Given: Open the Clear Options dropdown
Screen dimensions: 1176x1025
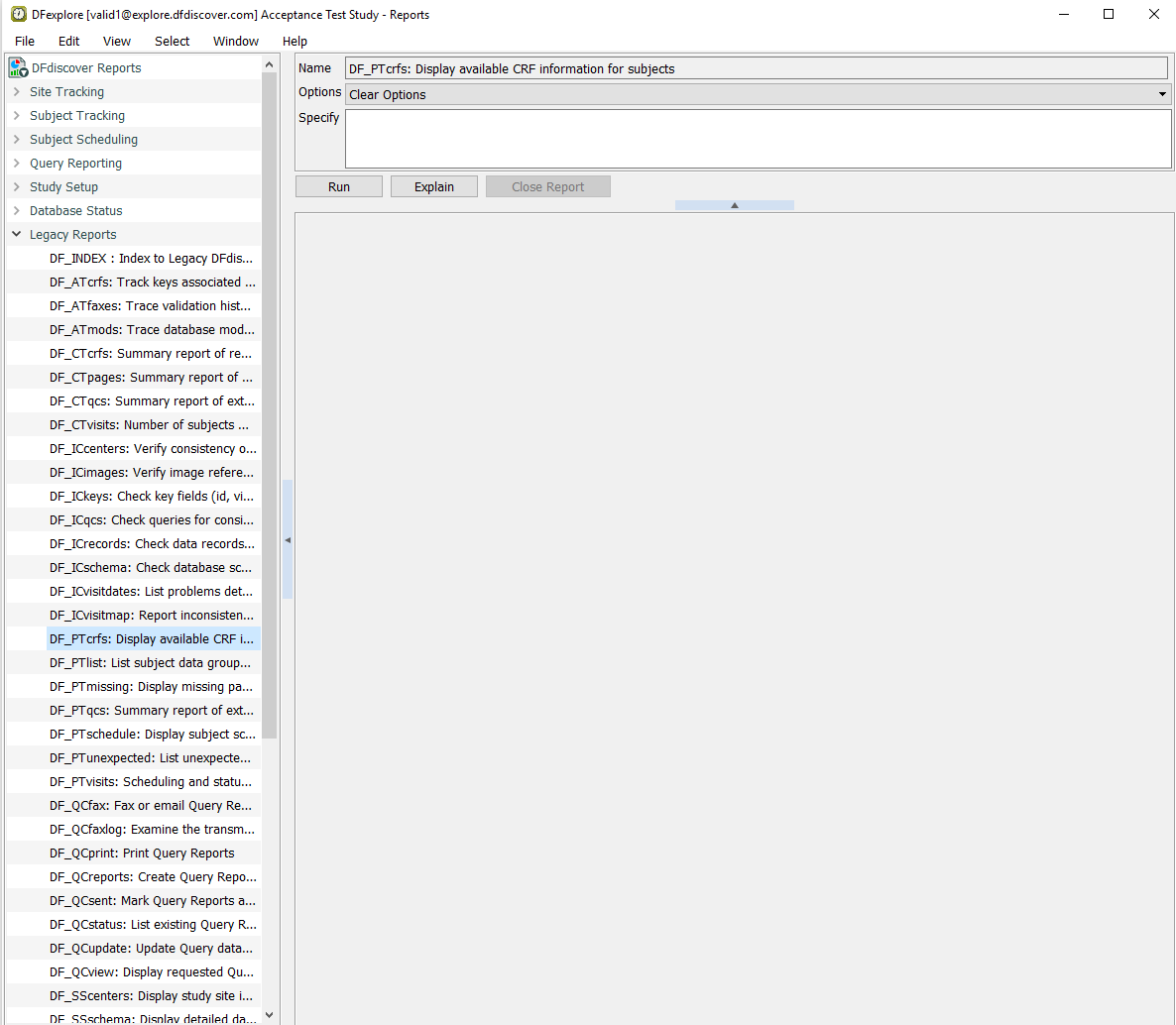Looking at the screenshot, I should (x=758, y=94).
